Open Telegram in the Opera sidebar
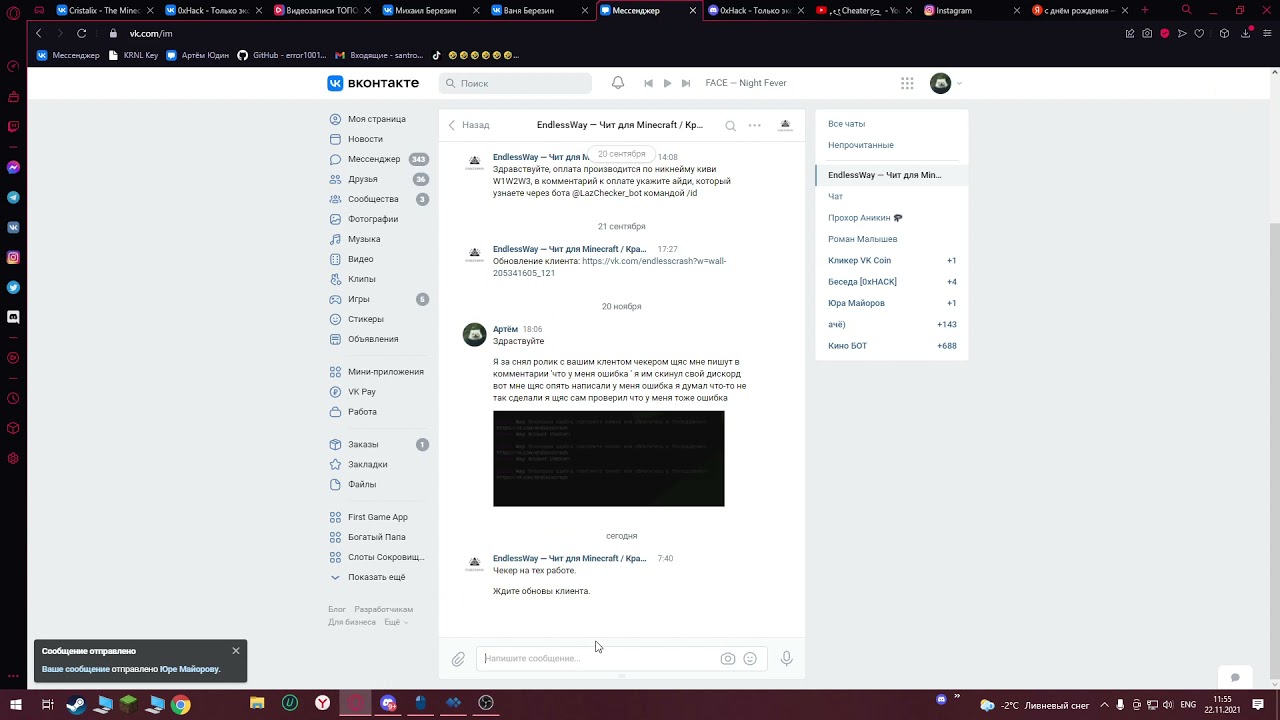Viewport: 1280px width, 720px height. [x=13, y=197]
